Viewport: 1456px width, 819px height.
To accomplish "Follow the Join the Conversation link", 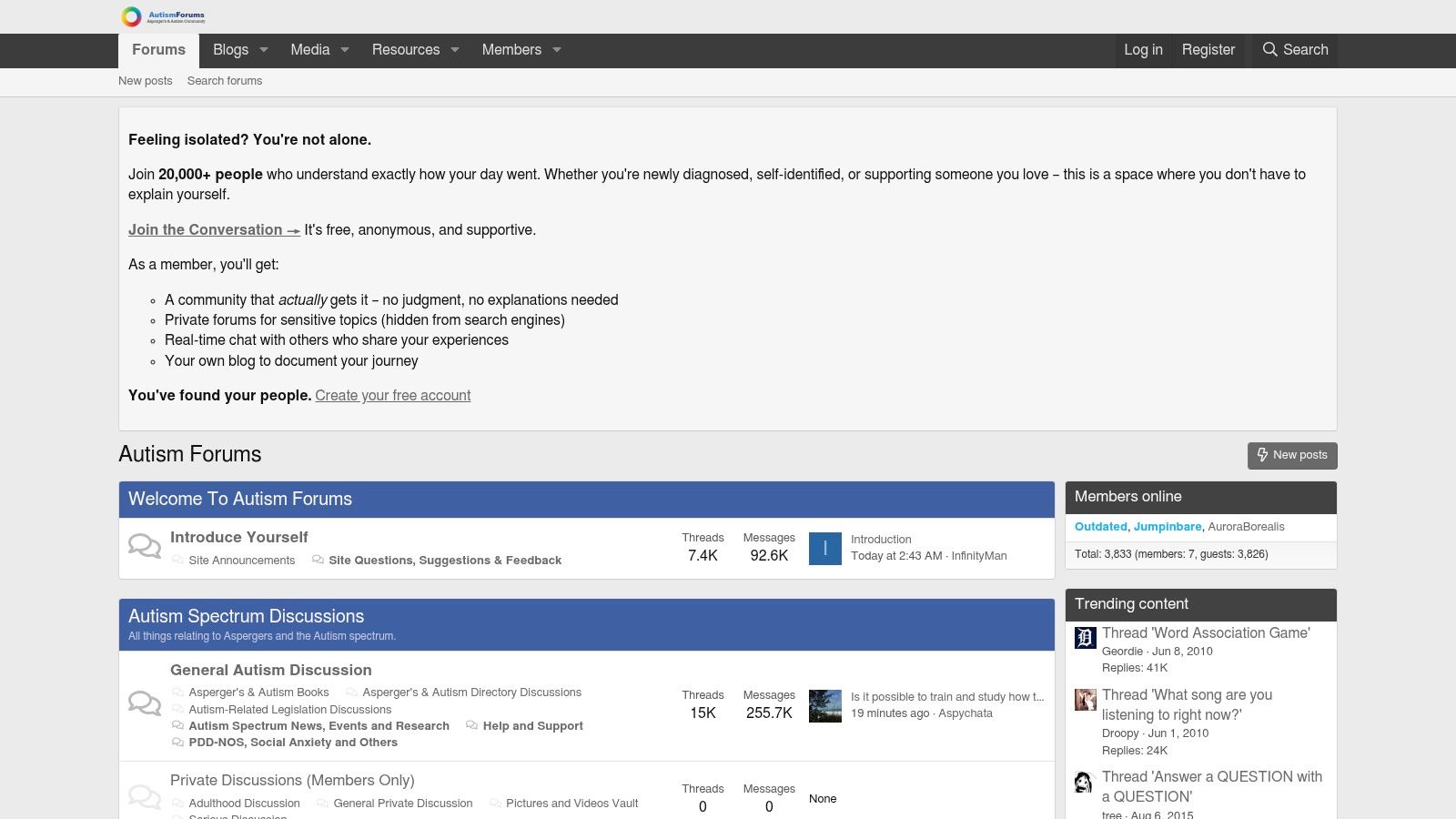I will pyautogui.click(x=214, y=230).
